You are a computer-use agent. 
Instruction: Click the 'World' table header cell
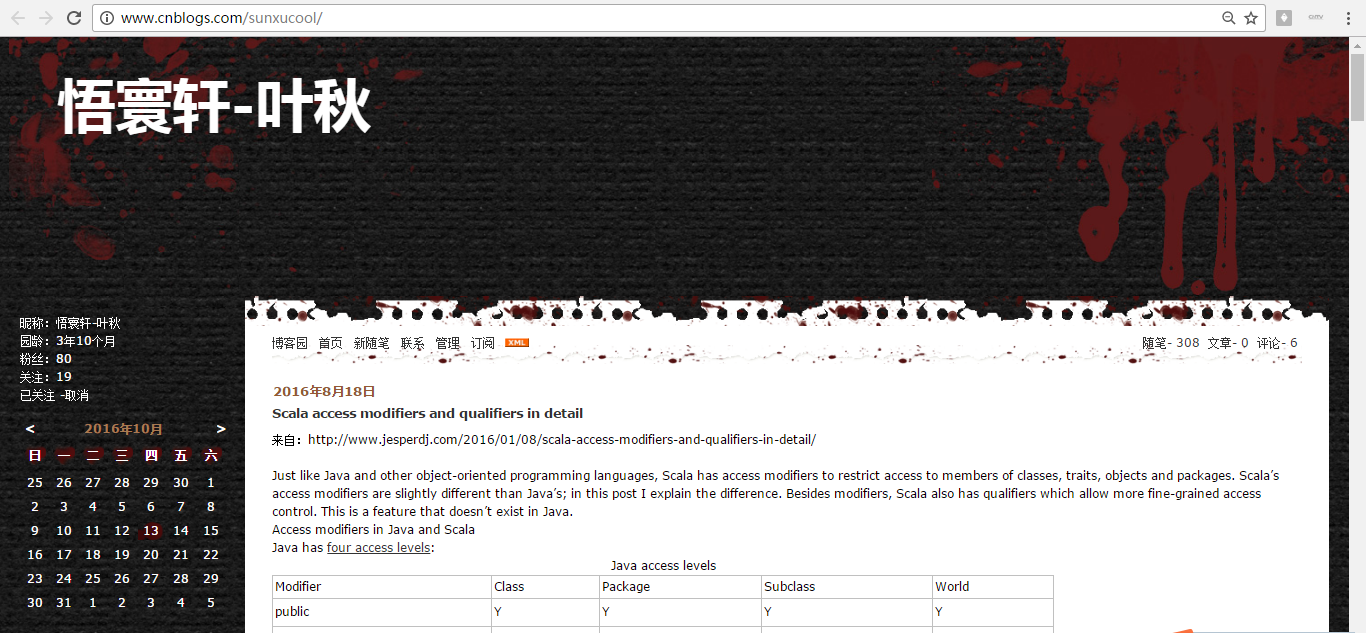(992, 587)
